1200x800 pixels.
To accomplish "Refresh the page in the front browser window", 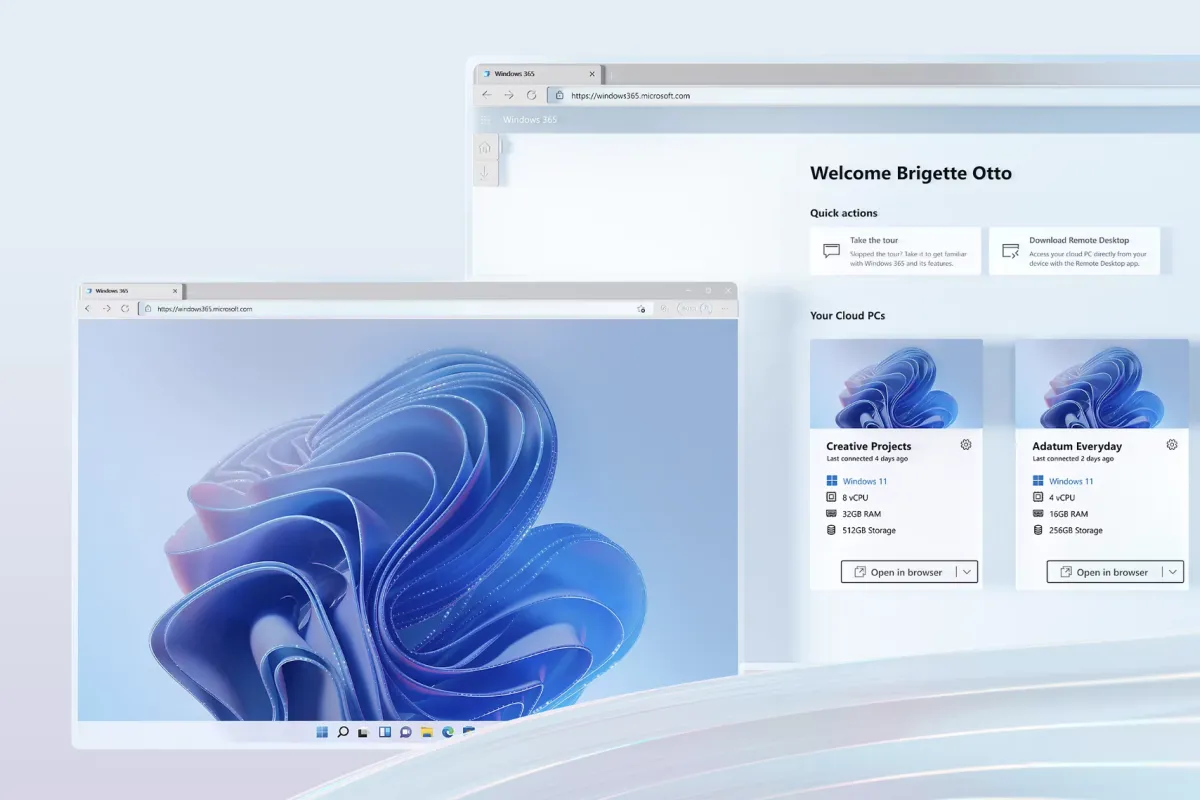I will point(125,309).
